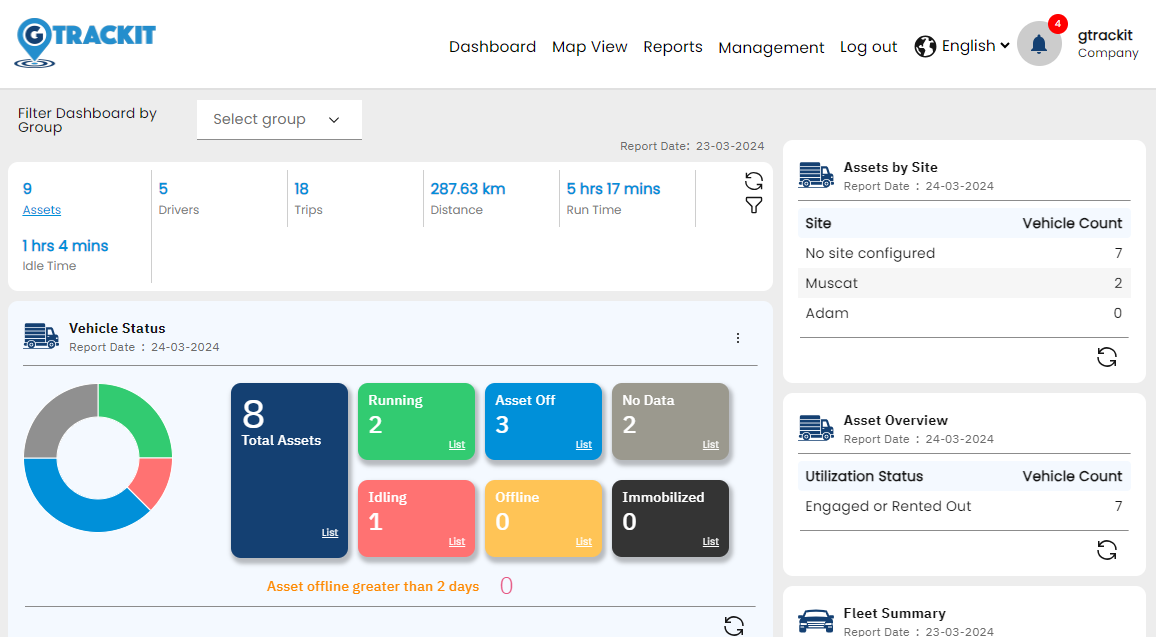The image size is (1156, 637).
Task: Refresh the Vehicle Status widget
Action: 734,626
